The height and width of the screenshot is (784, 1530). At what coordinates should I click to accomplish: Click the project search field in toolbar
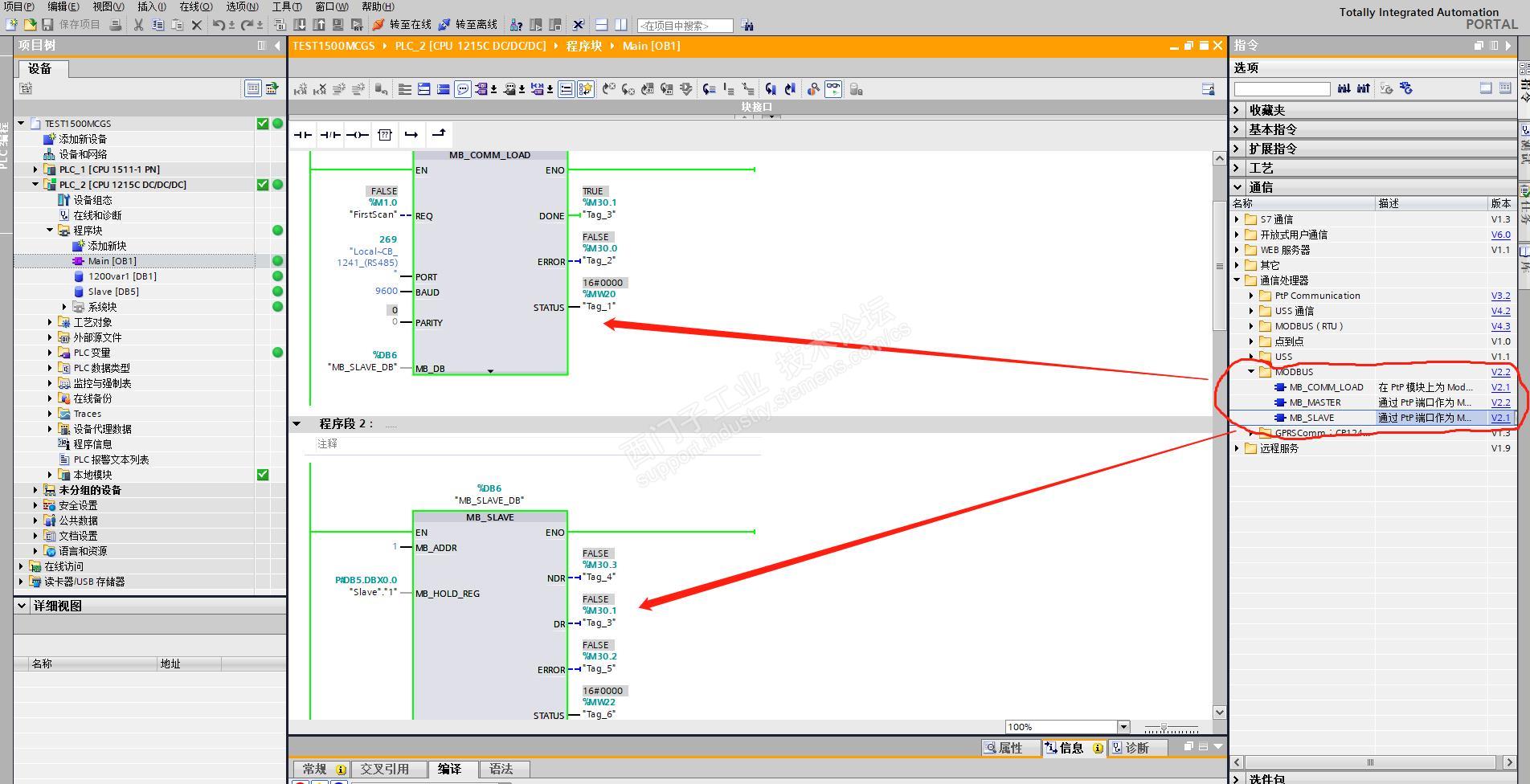(685, 26)
